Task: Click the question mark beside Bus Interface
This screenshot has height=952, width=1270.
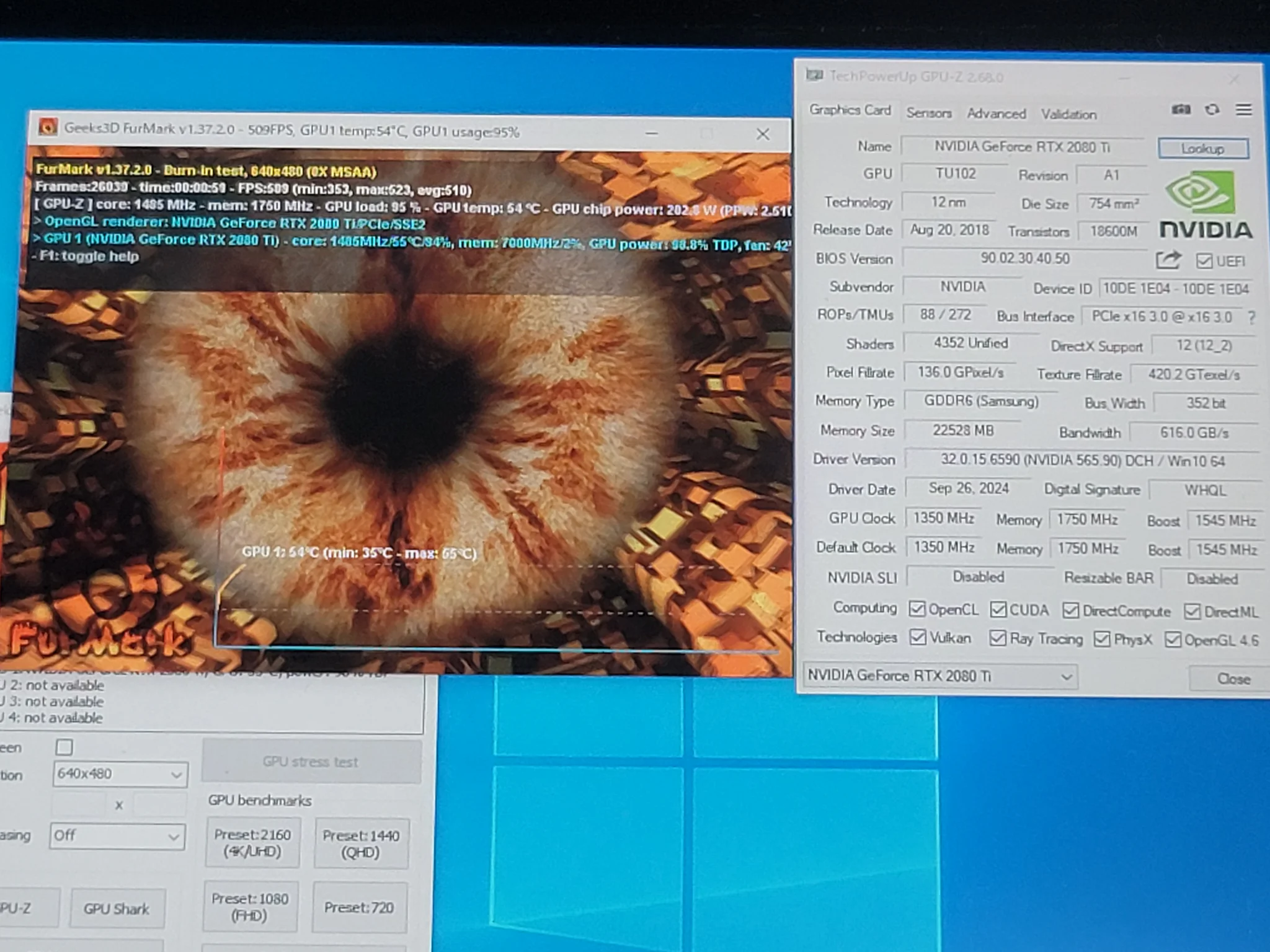Action: [1252, 317]
